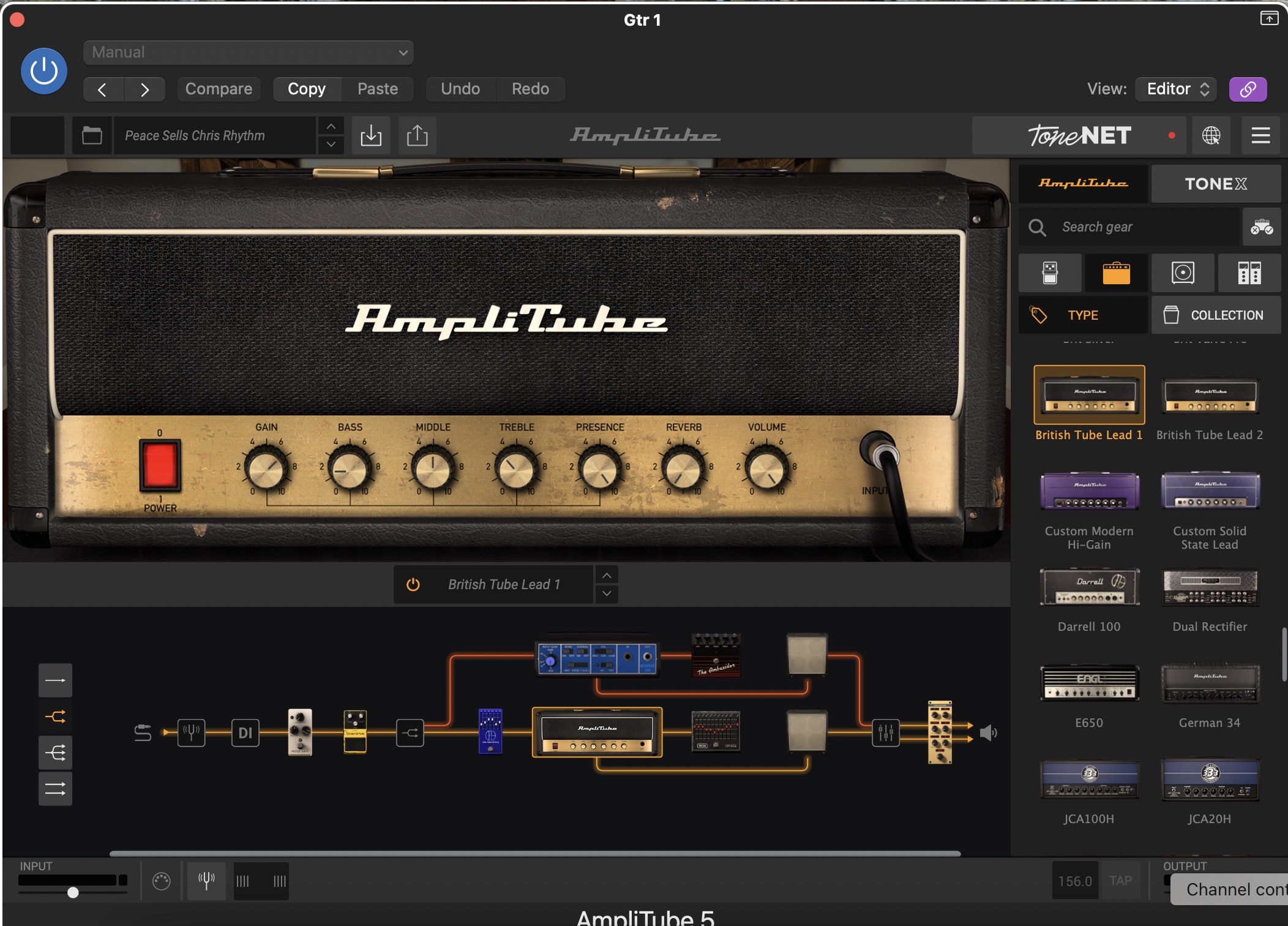Click the tuner block in signal chain
This screenshot has height=926, width=1288.
coord(191,732)
